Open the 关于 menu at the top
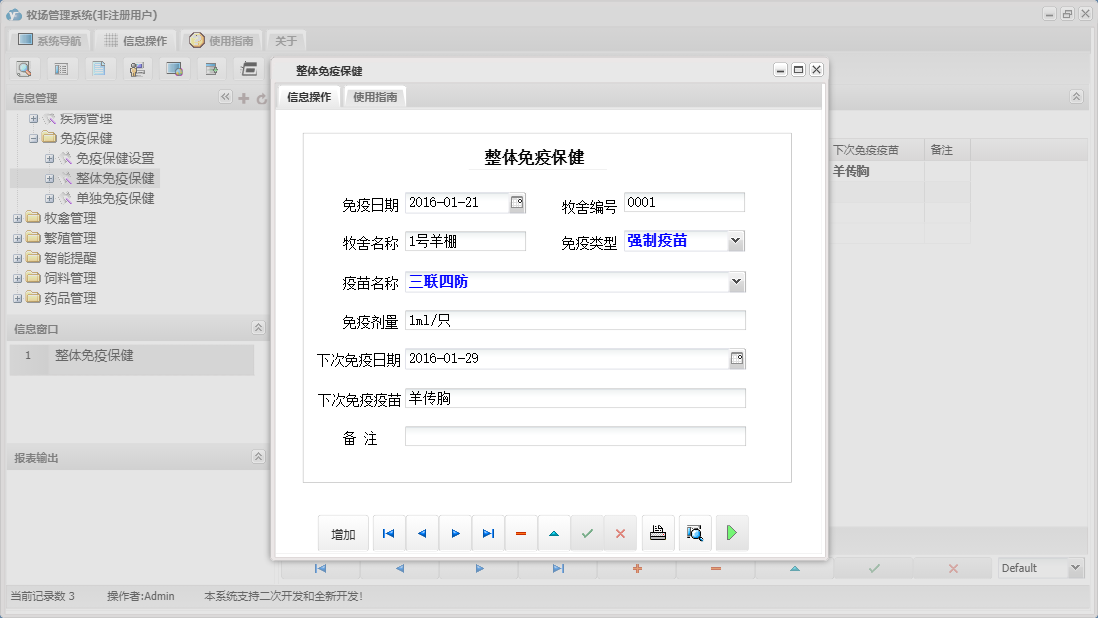 283,41
